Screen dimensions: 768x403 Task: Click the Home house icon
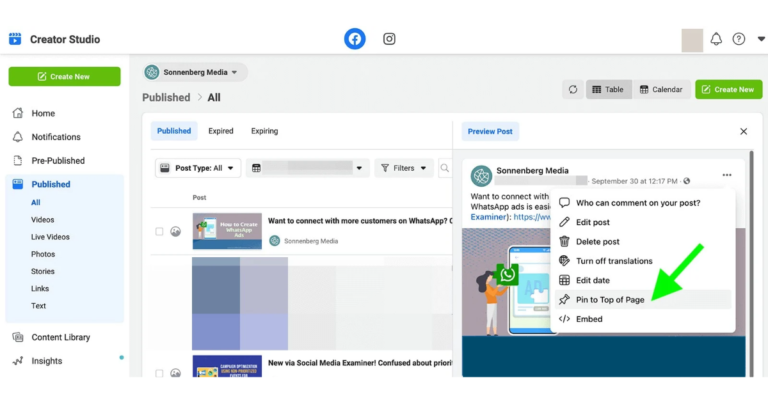click(x=18, y=113)
